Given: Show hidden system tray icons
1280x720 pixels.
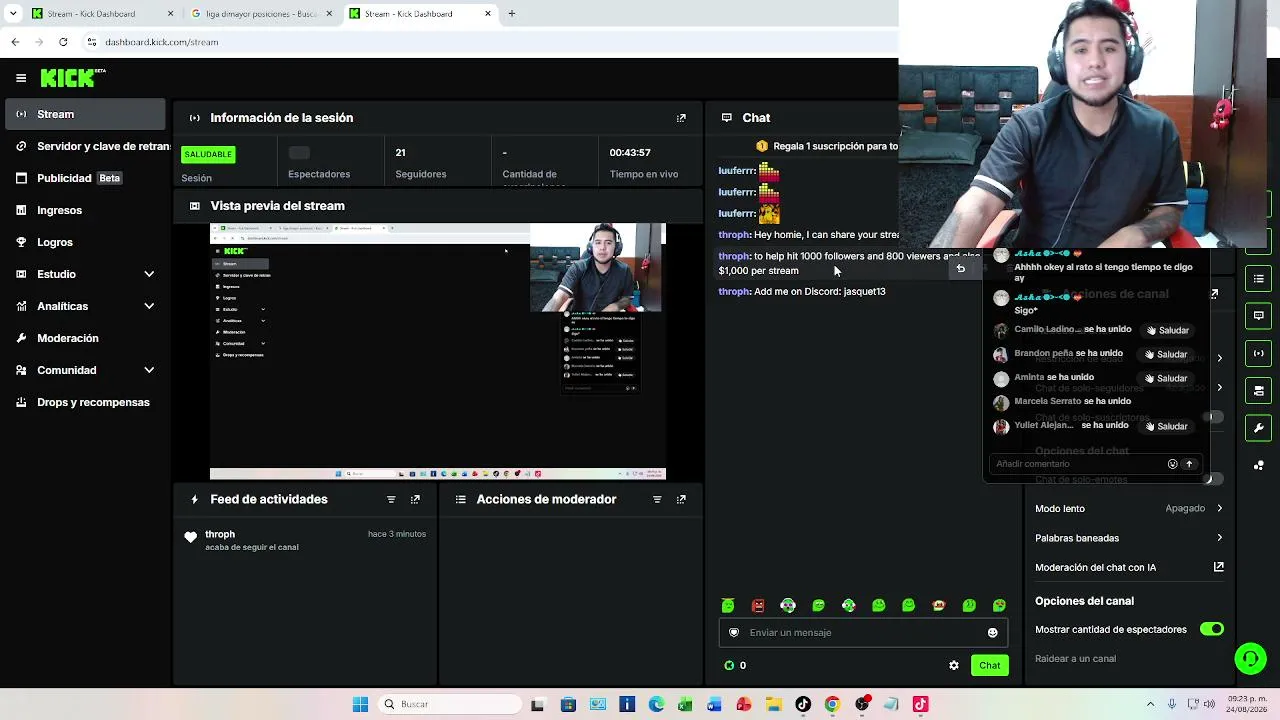Looking at the screenshot, I should click(1150, 704).
